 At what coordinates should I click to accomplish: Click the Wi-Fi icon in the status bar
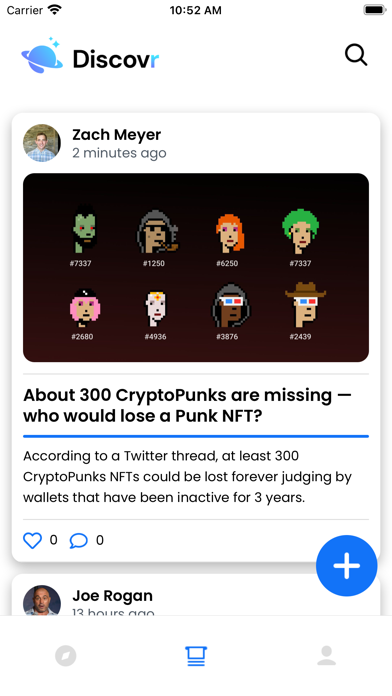tap(55, 10)
